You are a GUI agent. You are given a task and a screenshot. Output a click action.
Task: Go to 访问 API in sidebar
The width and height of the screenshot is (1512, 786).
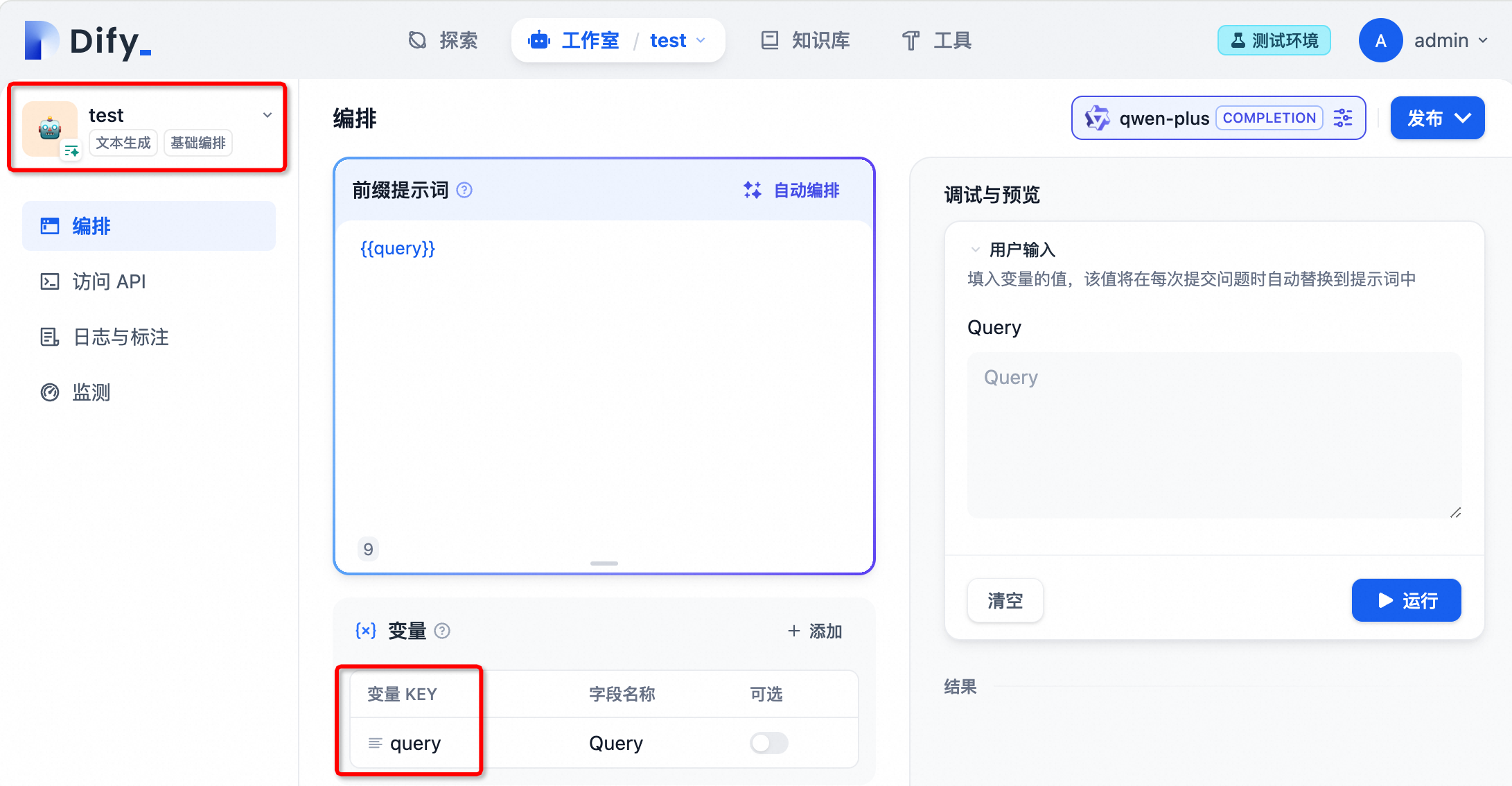(x=109, y=281)
